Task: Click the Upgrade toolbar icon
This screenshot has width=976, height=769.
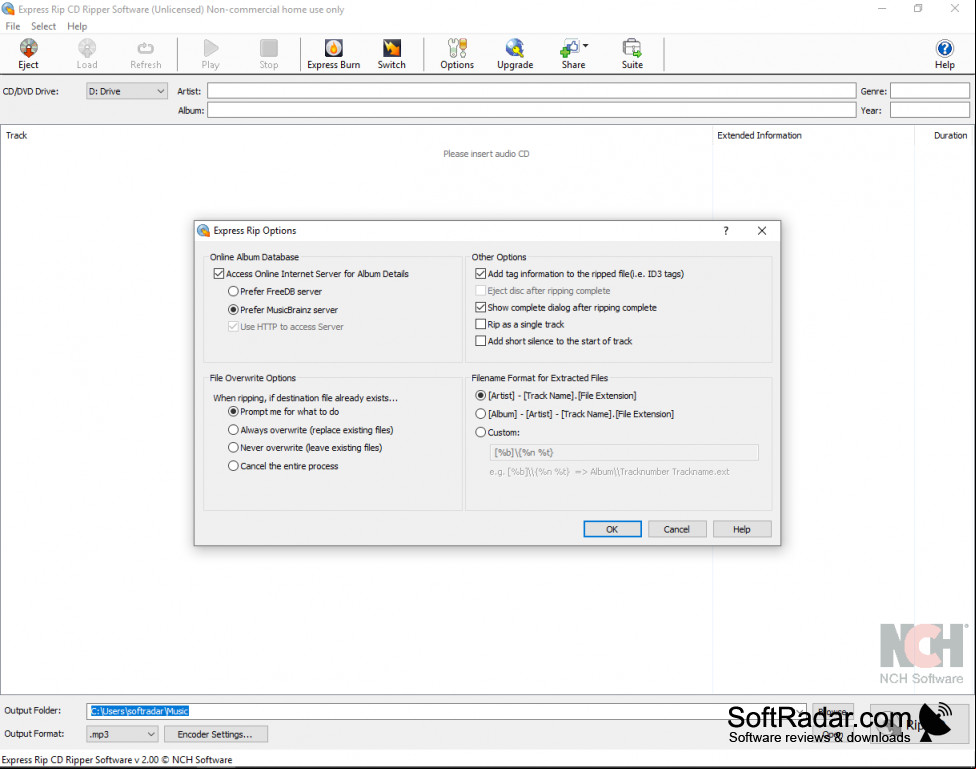Action: [x=515, y=54]
